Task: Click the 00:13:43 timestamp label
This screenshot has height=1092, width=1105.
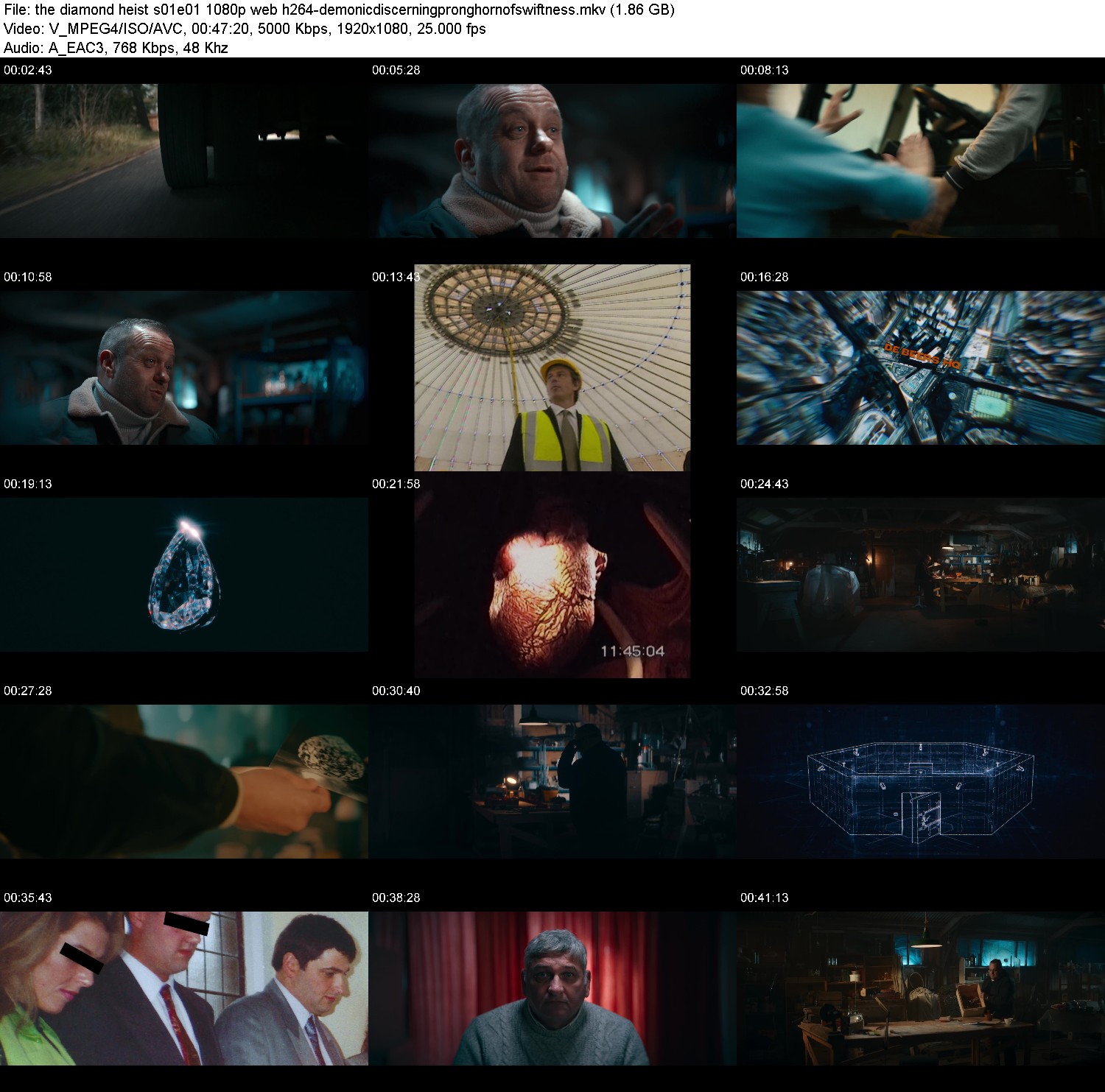Action: coord(396,277)
